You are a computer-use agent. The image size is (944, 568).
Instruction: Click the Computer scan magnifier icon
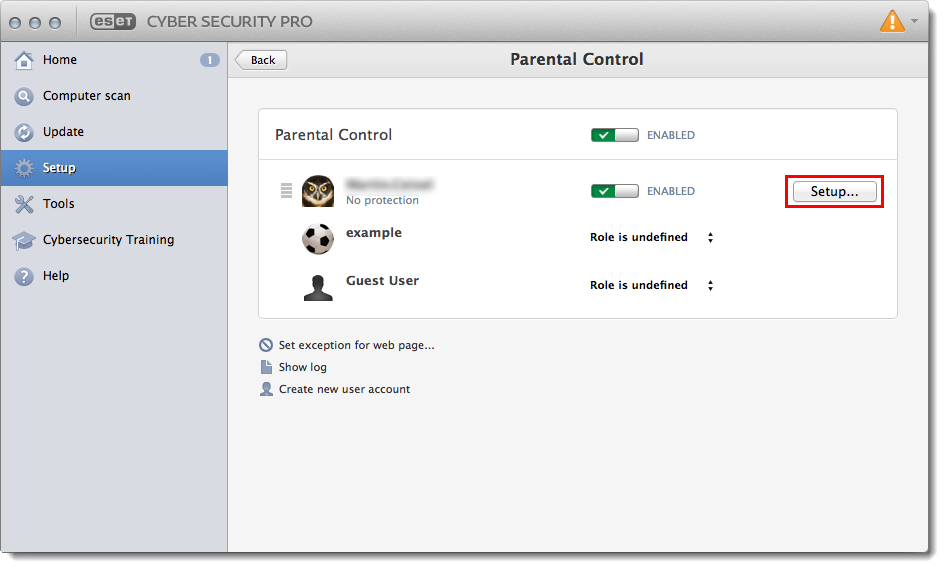(24, 97)
